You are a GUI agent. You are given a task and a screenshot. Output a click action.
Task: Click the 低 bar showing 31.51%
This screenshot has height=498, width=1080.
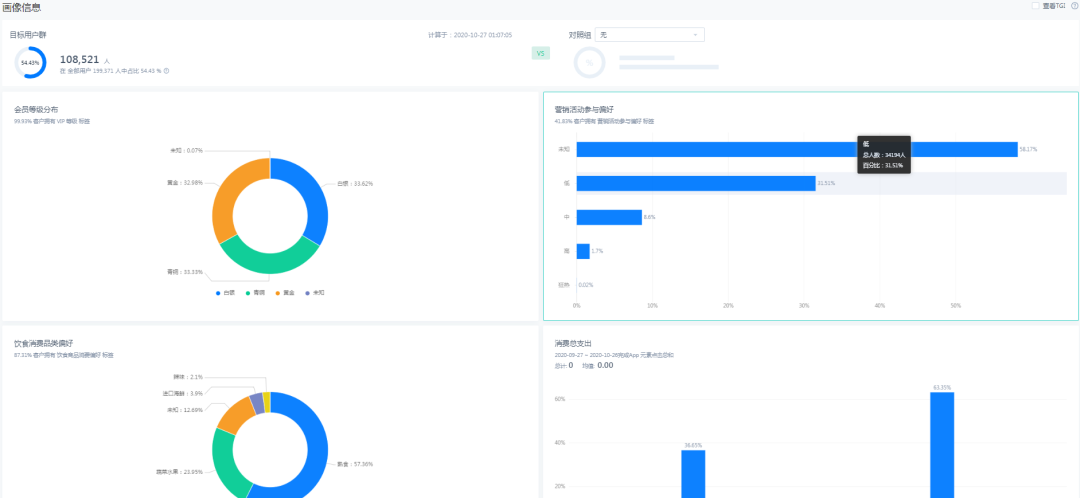pyautogui.click(x=696, y=183)
